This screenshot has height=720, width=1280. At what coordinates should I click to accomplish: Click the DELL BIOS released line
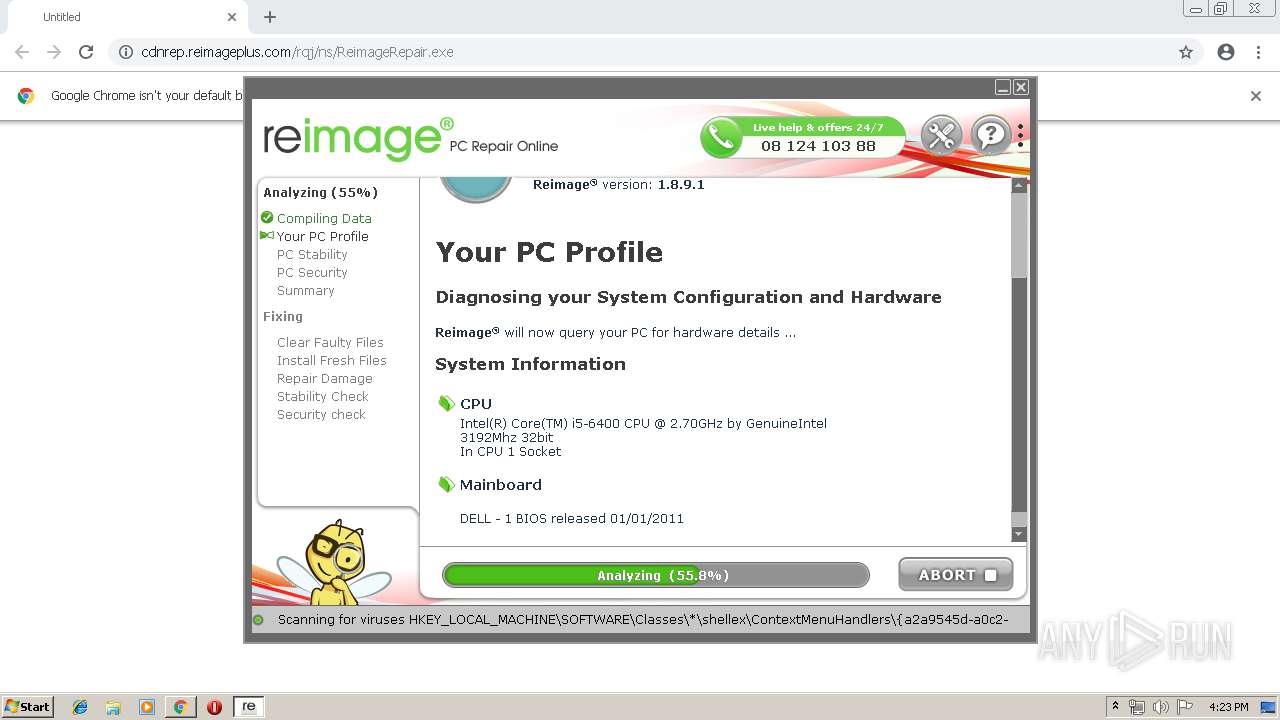tap(572, 518)
